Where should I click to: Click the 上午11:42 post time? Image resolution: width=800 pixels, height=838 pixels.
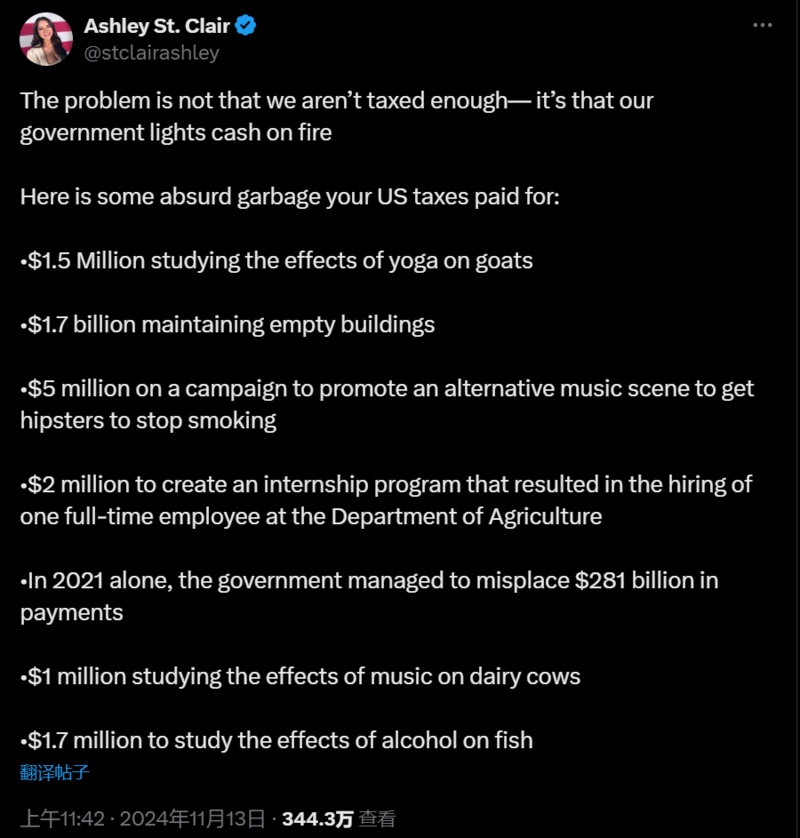[63, 818]
